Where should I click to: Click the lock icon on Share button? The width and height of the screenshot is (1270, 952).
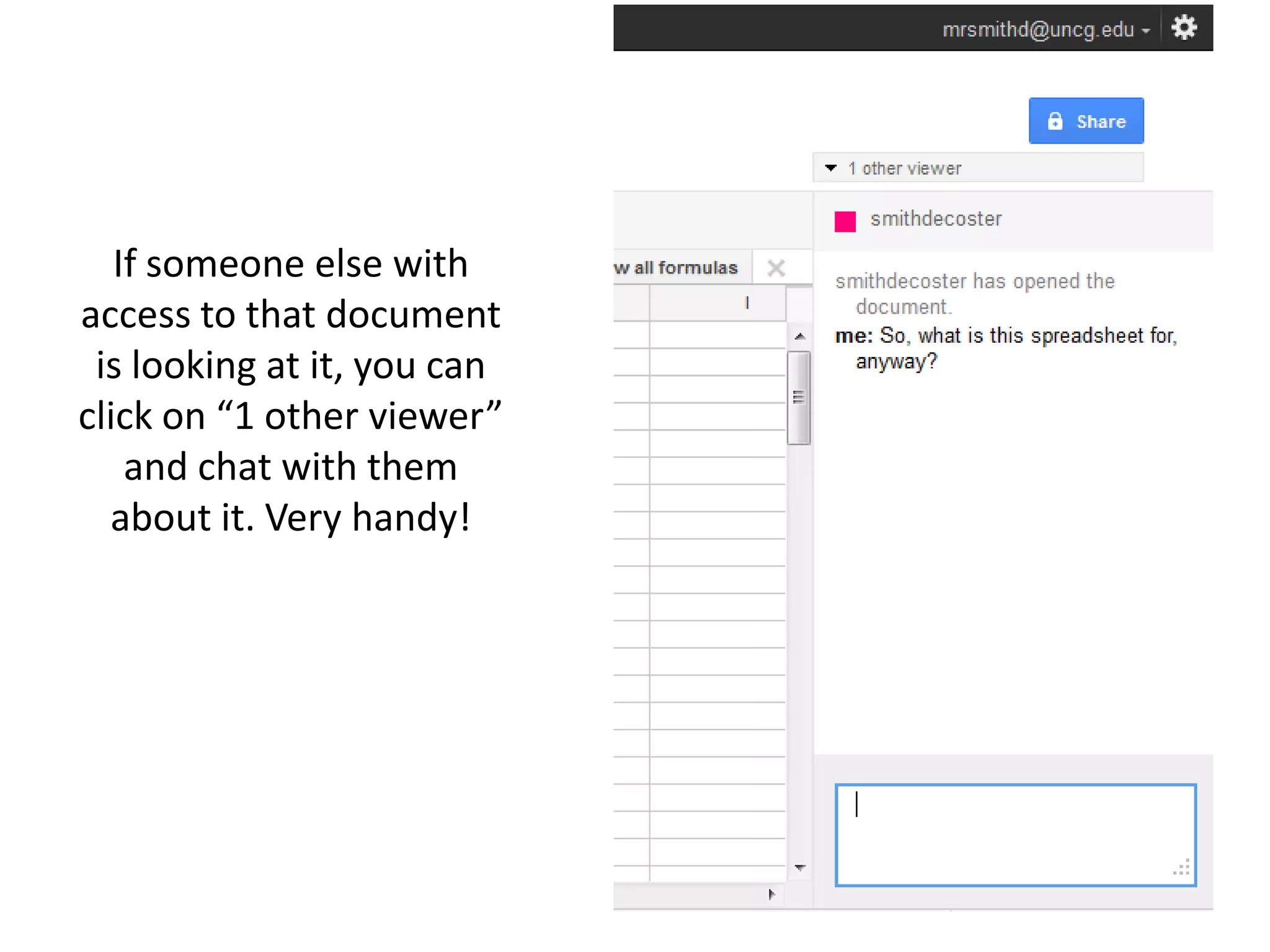1055,121
